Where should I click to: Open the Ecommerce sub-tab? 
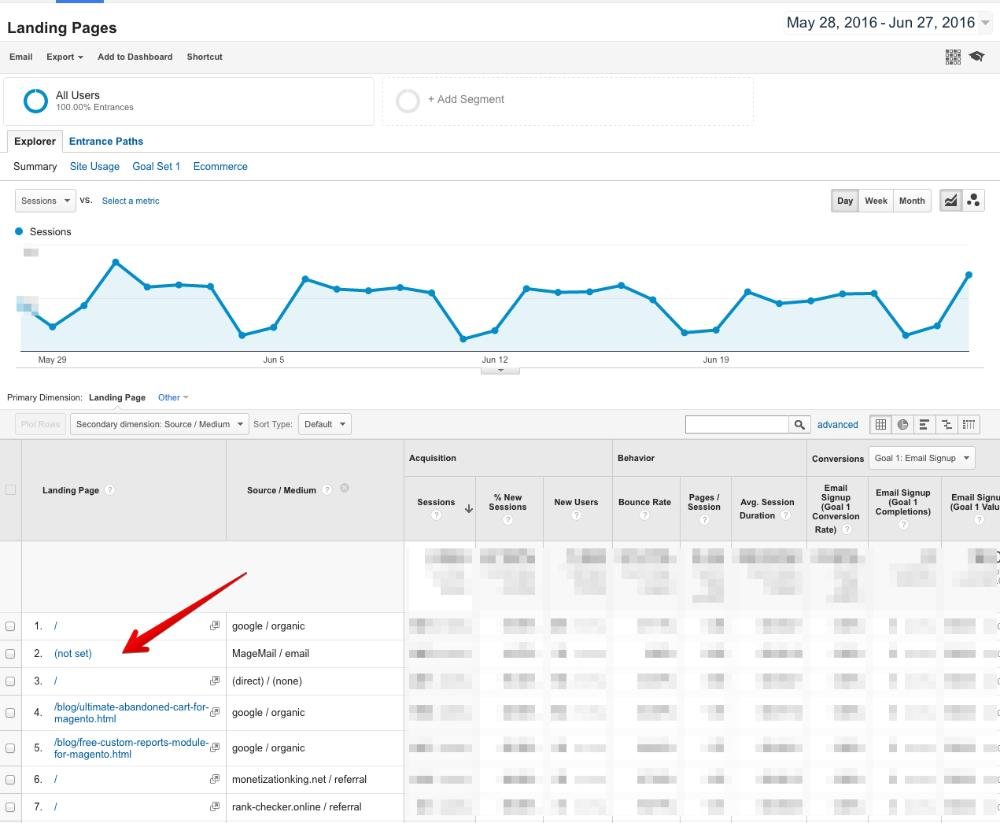point(220,166)
